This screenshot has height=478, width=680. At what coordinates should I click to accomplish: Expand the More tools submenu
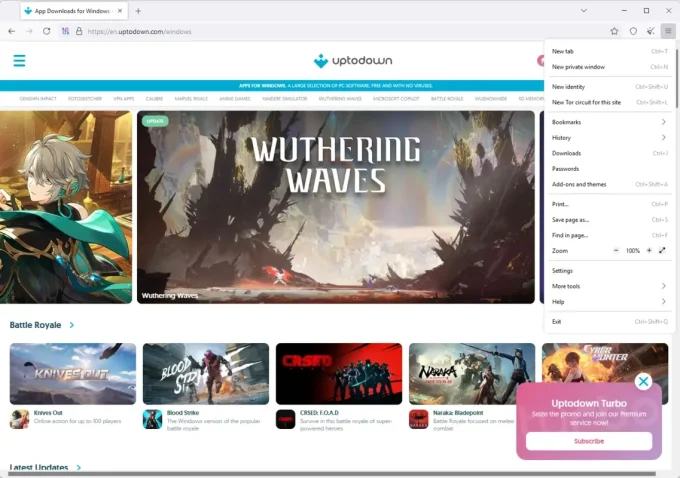coord(608,286)
